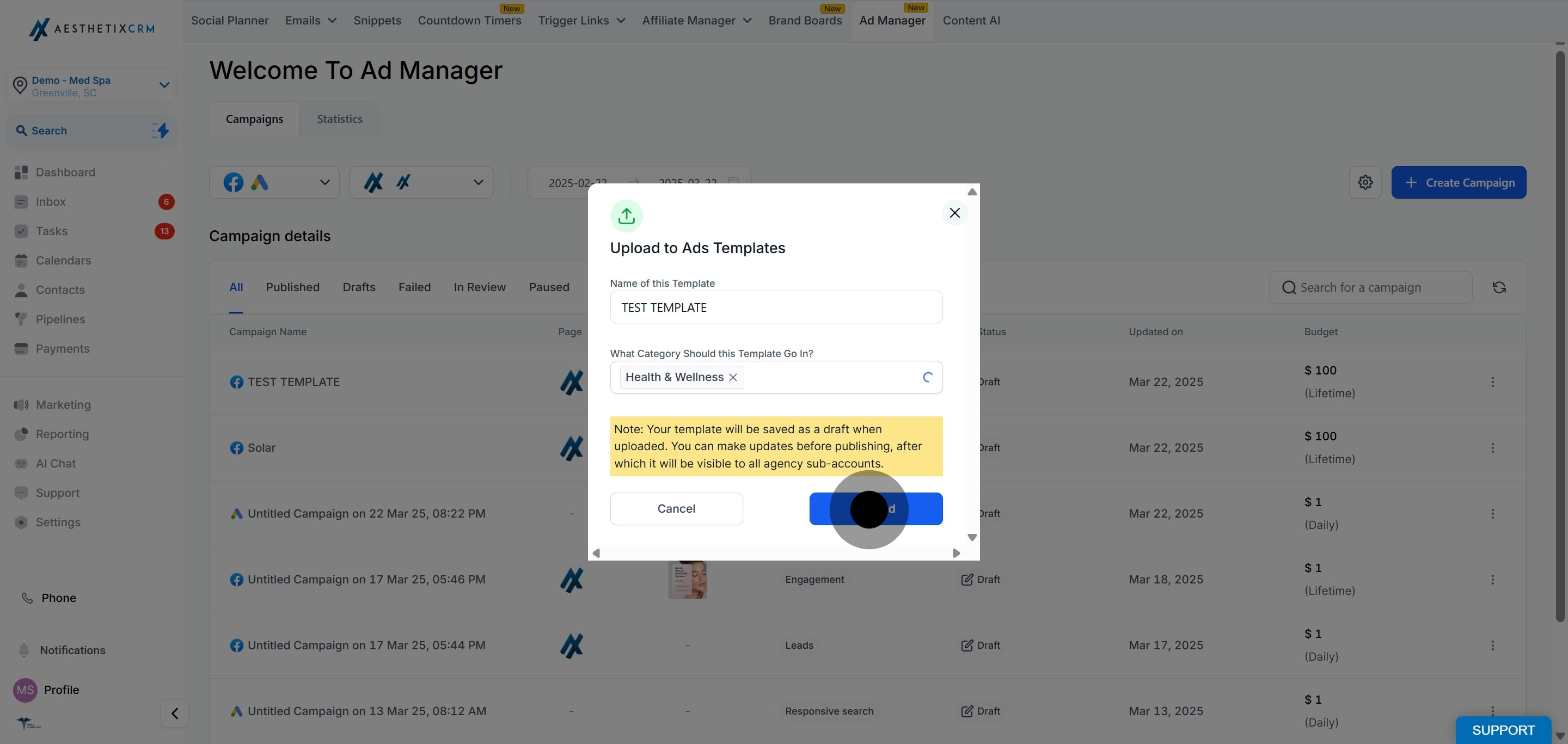Click the search lightning bolt quick action icon
This screenshot has height=744, width=1568.
pyautogui.click(x=161, y=130)
